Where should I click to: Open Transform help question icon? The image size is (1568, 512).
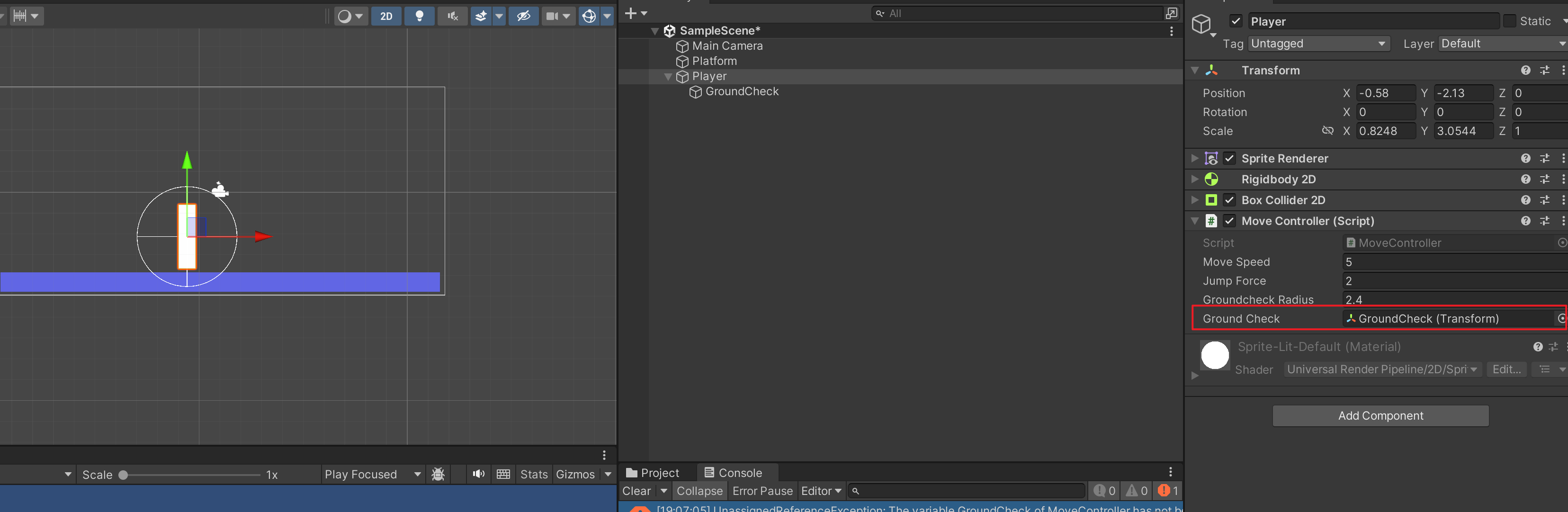tap(1525, 71)
